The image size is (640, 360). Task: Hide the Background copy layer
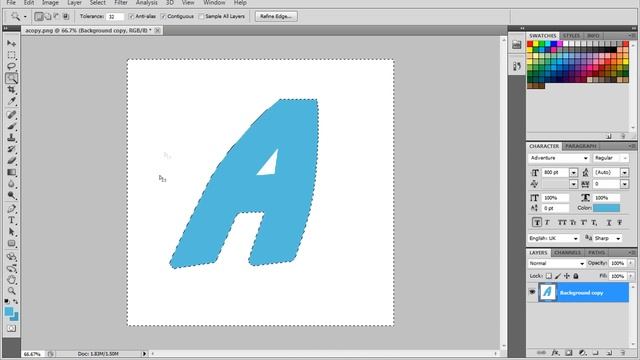[x=532, y=292]
